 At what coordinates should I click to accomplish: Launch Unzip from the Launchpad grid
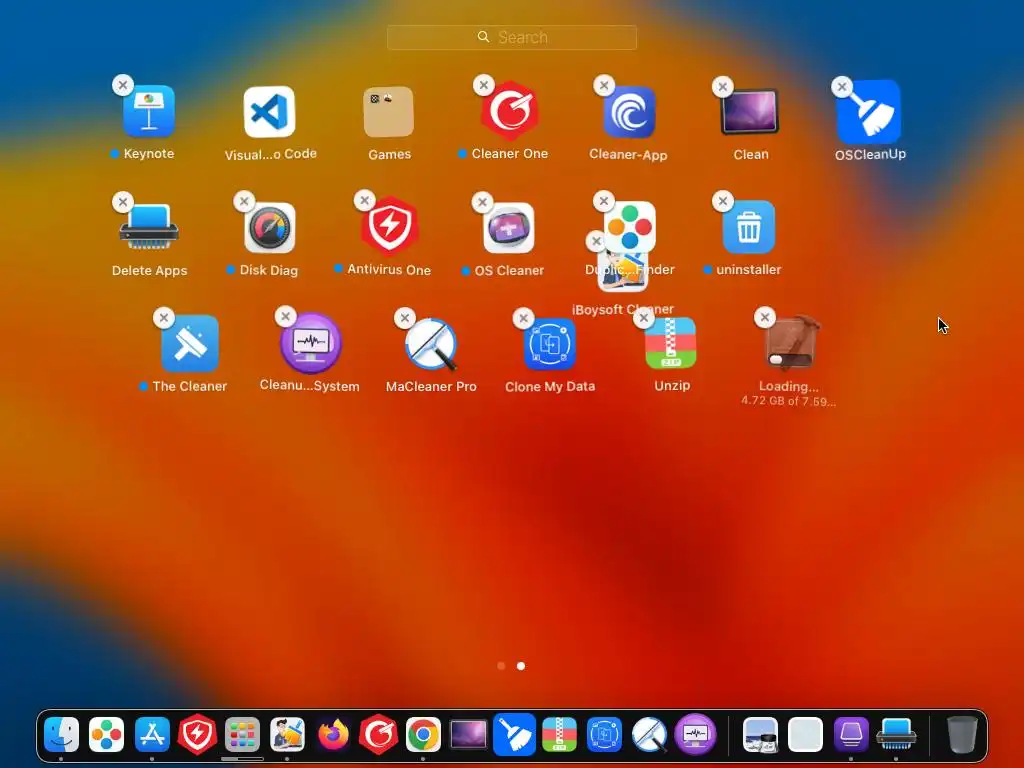coord(671,343)
